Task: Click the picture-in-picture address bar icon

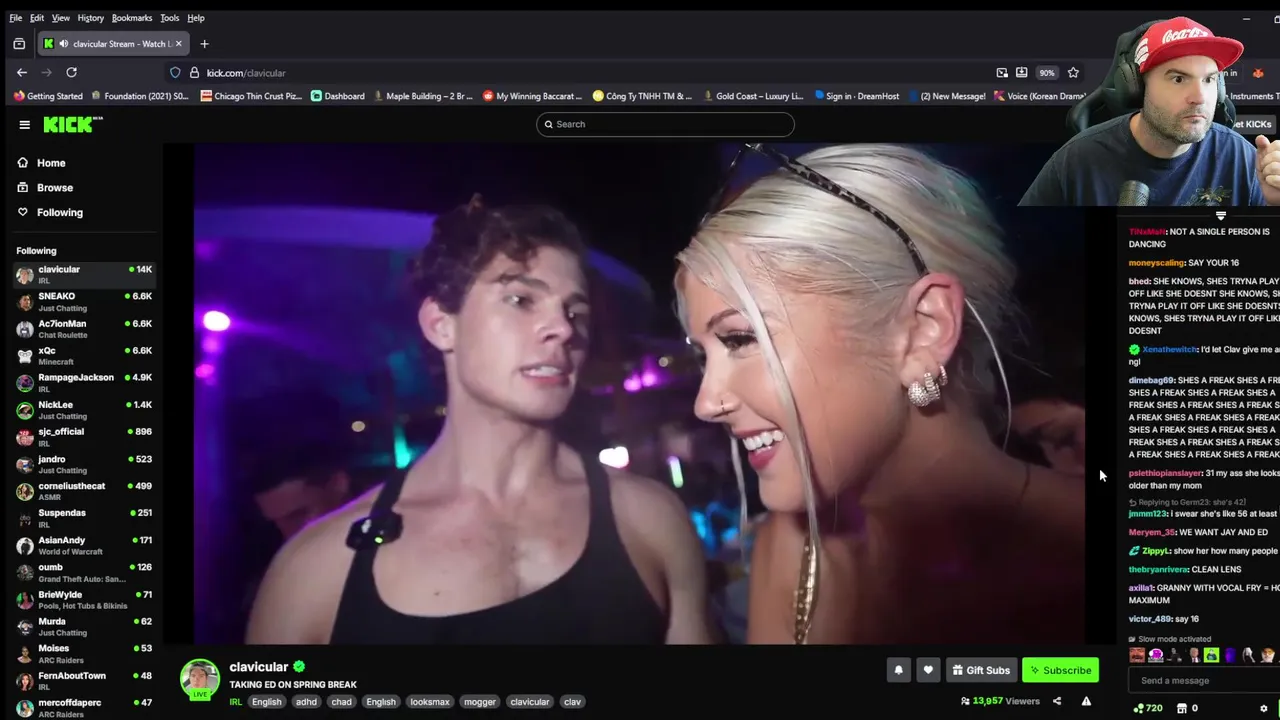Action: [1002, 72]
